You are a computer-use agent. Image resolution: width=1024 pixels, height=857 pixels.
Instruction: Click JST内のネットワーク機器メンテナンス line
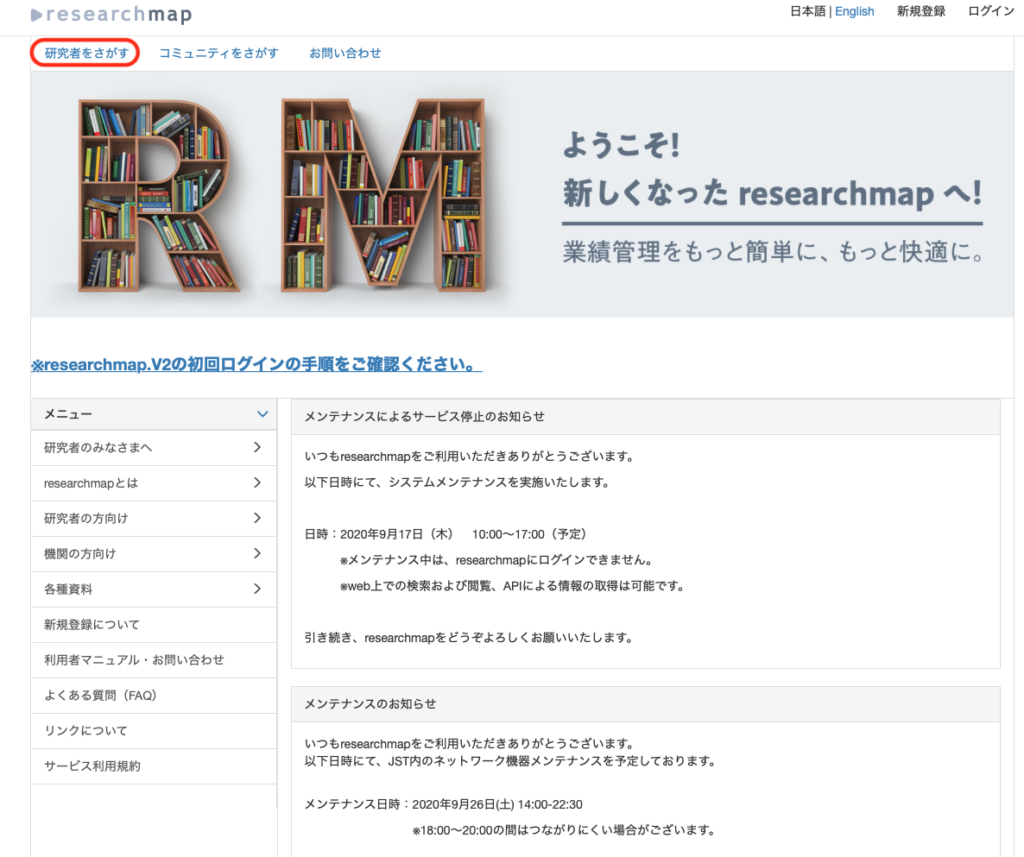click(x=510, y=761)
